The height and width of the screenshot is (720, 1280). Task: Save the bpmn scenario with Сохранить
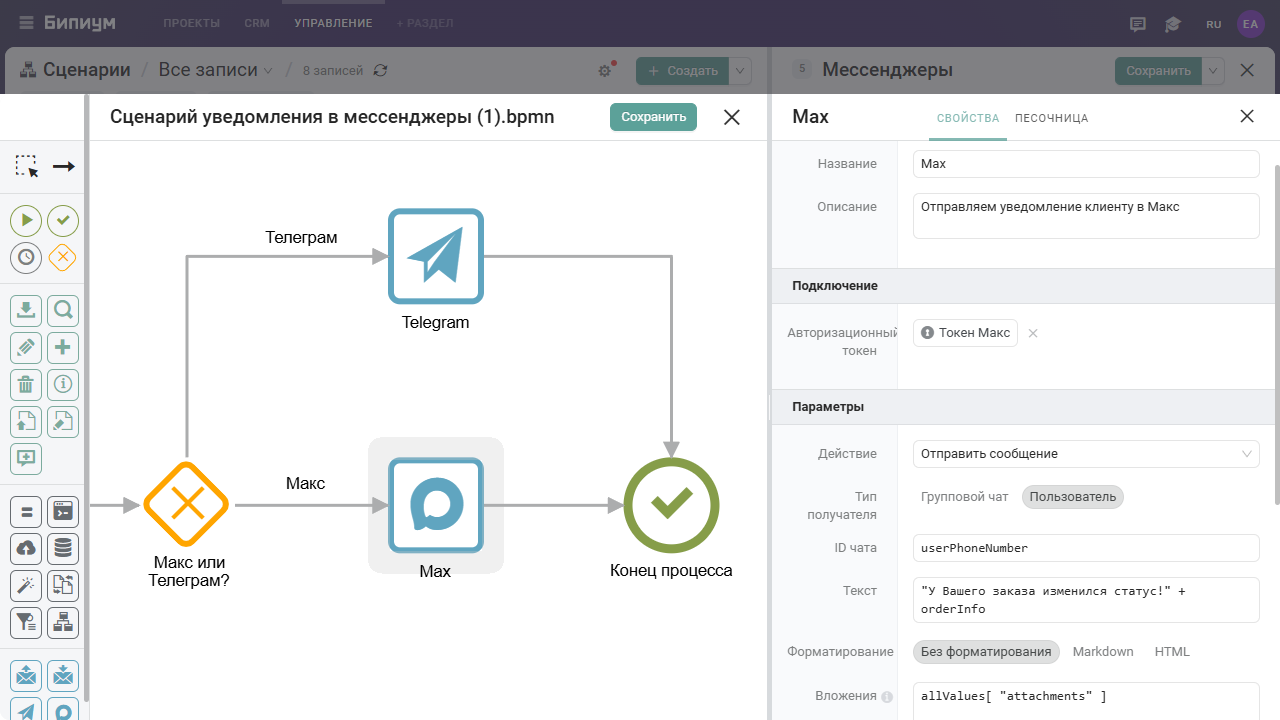(653, 117)
